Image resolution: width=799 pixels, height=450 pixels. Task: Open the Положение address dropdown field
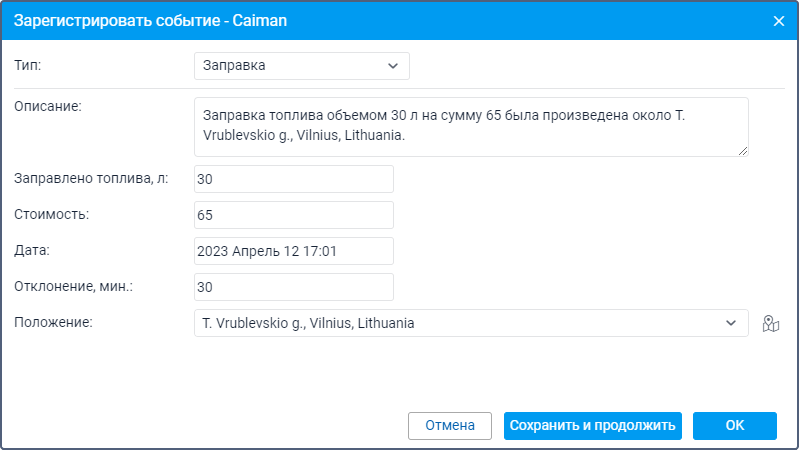(x=471, y=323)
